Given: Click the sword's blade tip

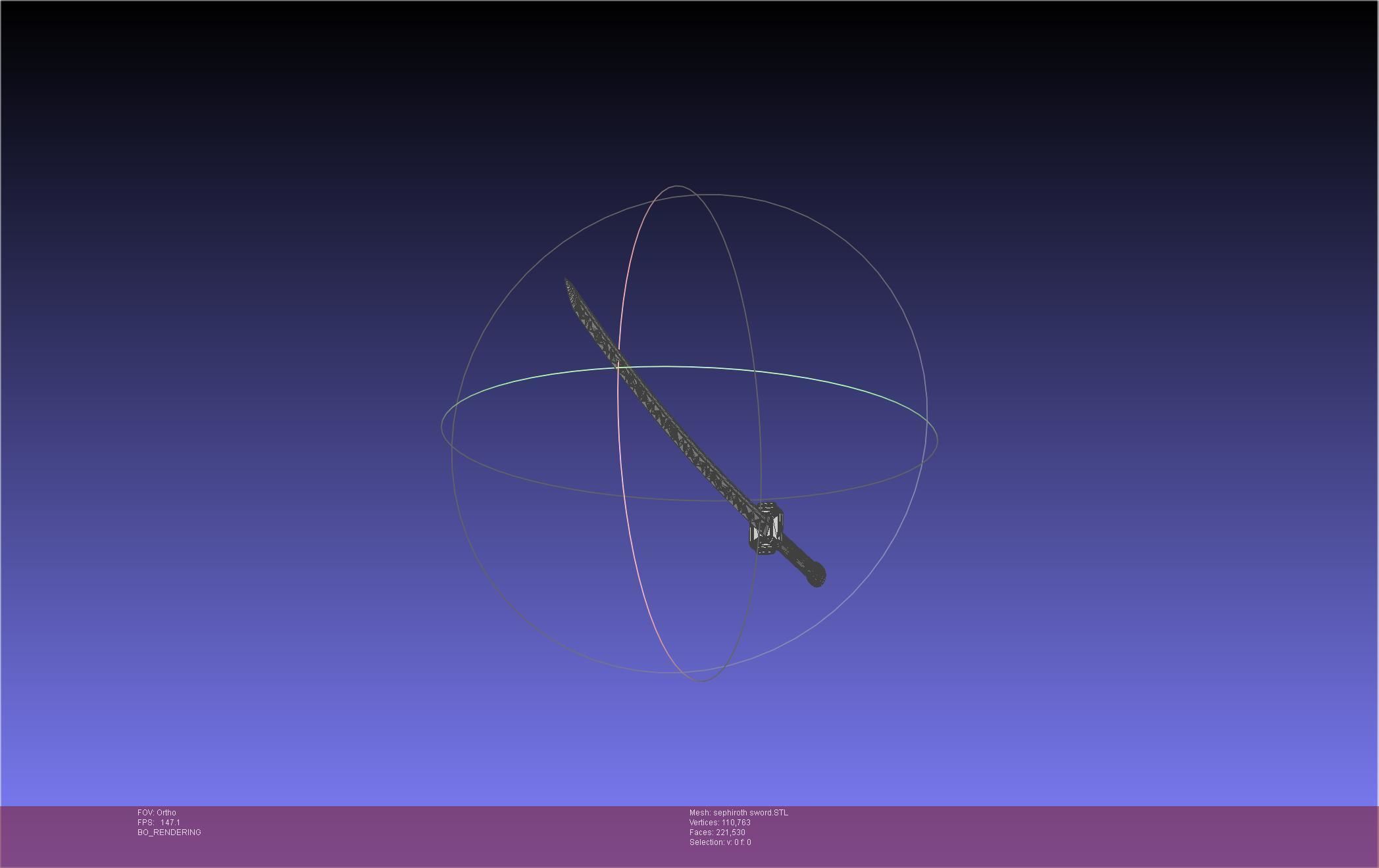Looking at the screenshot, I should point(568,283).
